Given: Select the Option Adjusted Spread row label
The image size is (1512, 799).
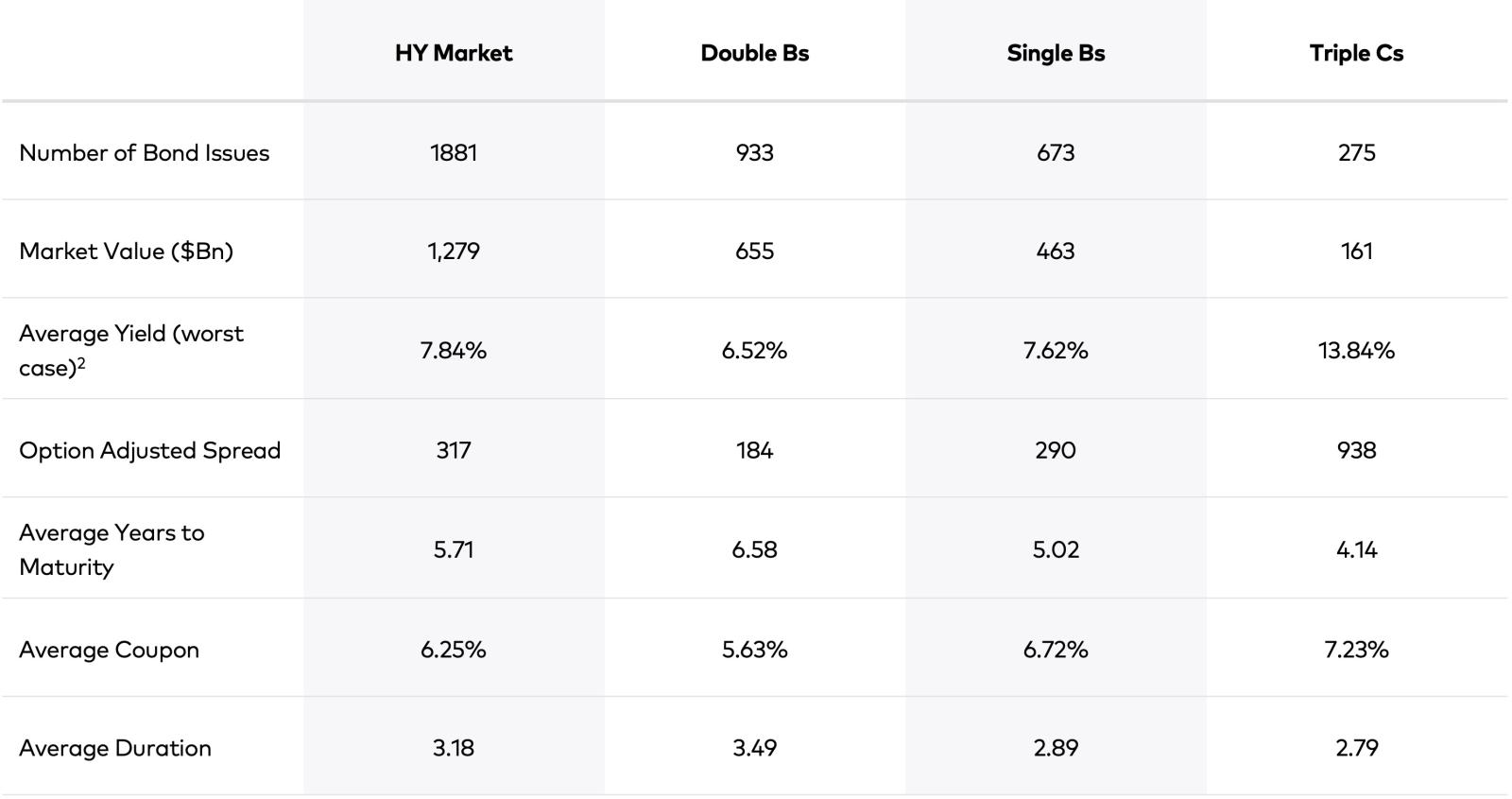Looking at the screenshot, I should click(149, 450).
